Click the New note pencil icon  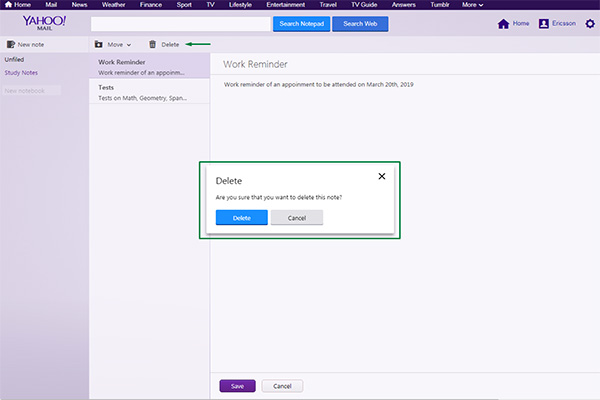[x=10, y=44]
